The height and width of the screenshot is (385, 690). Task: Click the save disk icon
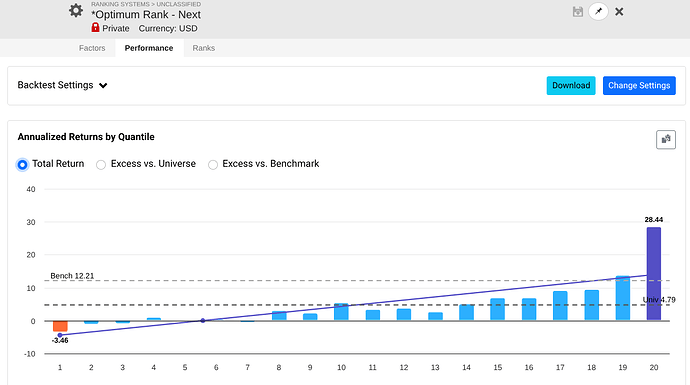point(578,12)
